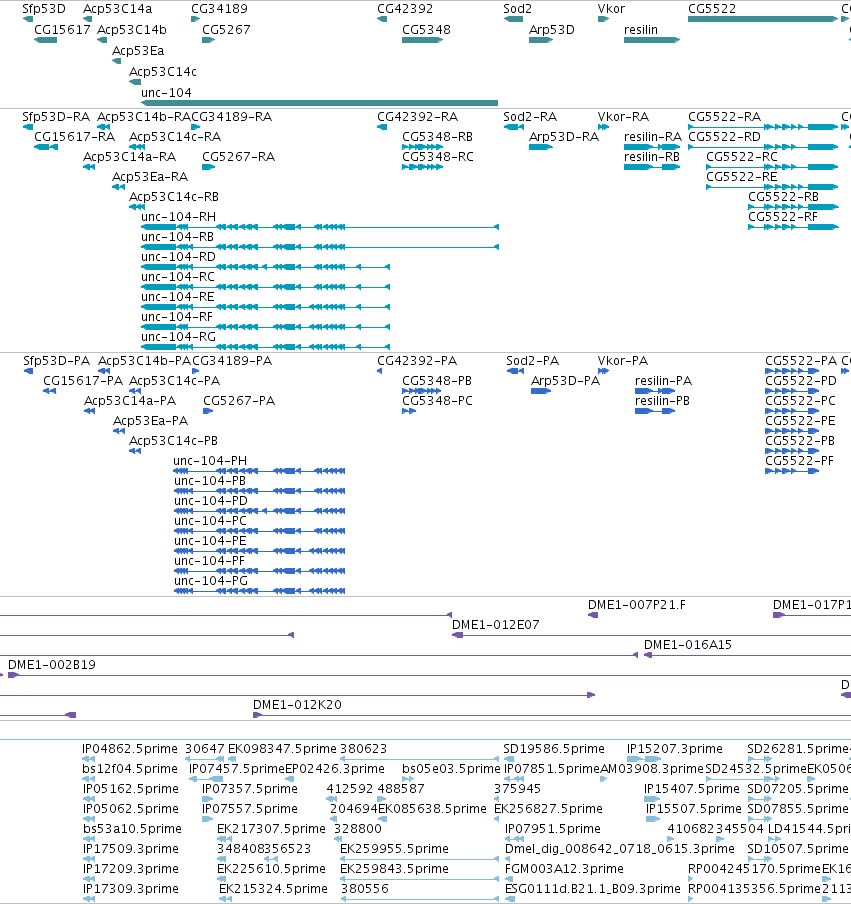Select the Sod2 gene label

[x=517, y=9]
